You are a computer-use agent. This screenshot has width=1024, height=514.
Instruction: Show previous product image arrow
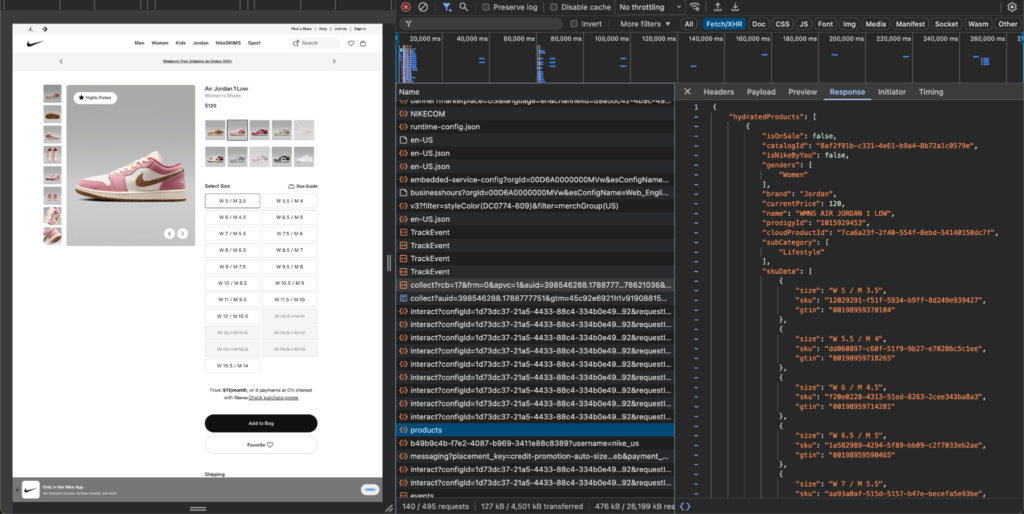(x=169, y=233)
